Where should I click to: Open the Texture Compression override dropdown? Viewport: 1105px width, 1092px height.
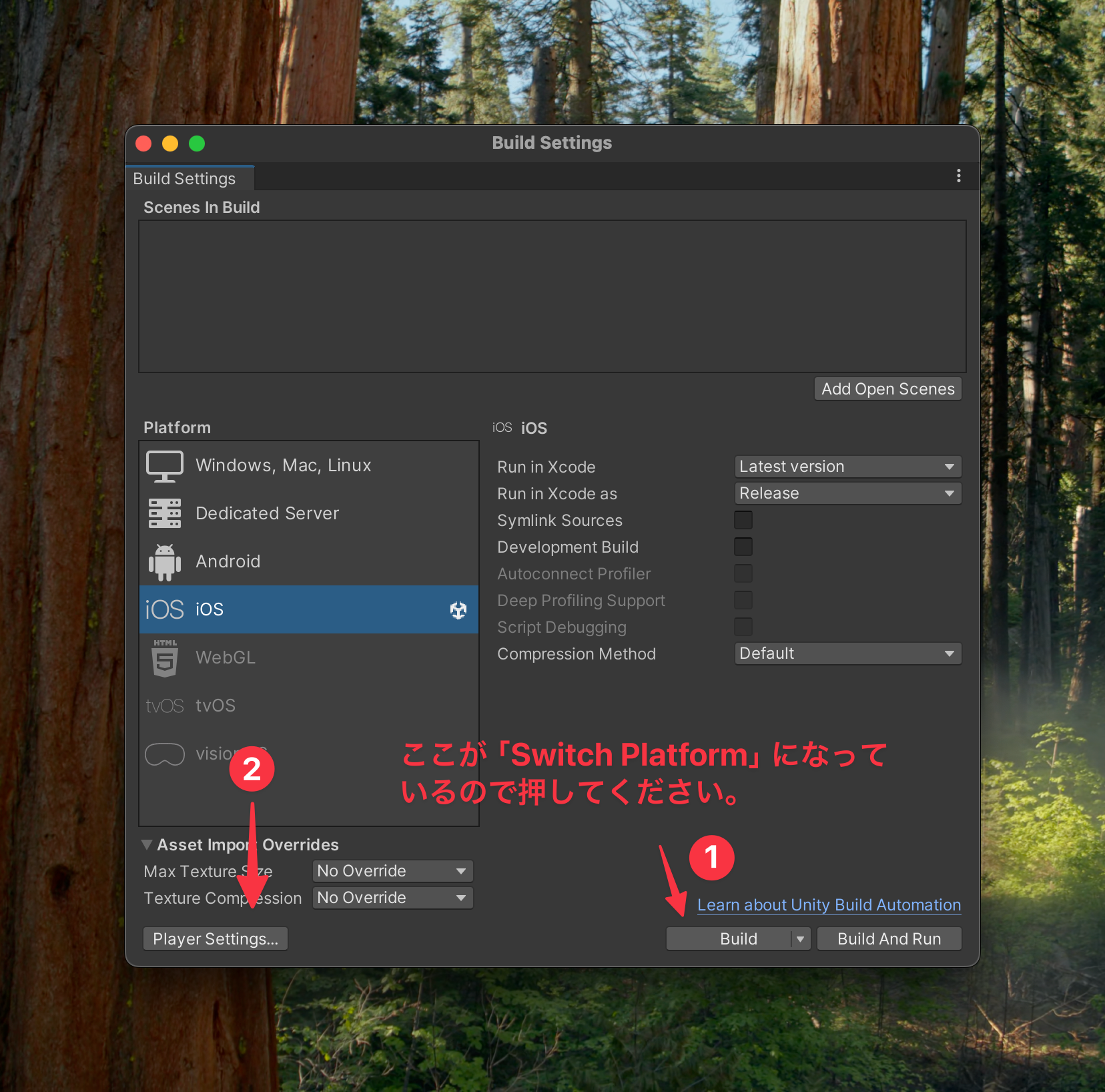[x=392, y=898]
